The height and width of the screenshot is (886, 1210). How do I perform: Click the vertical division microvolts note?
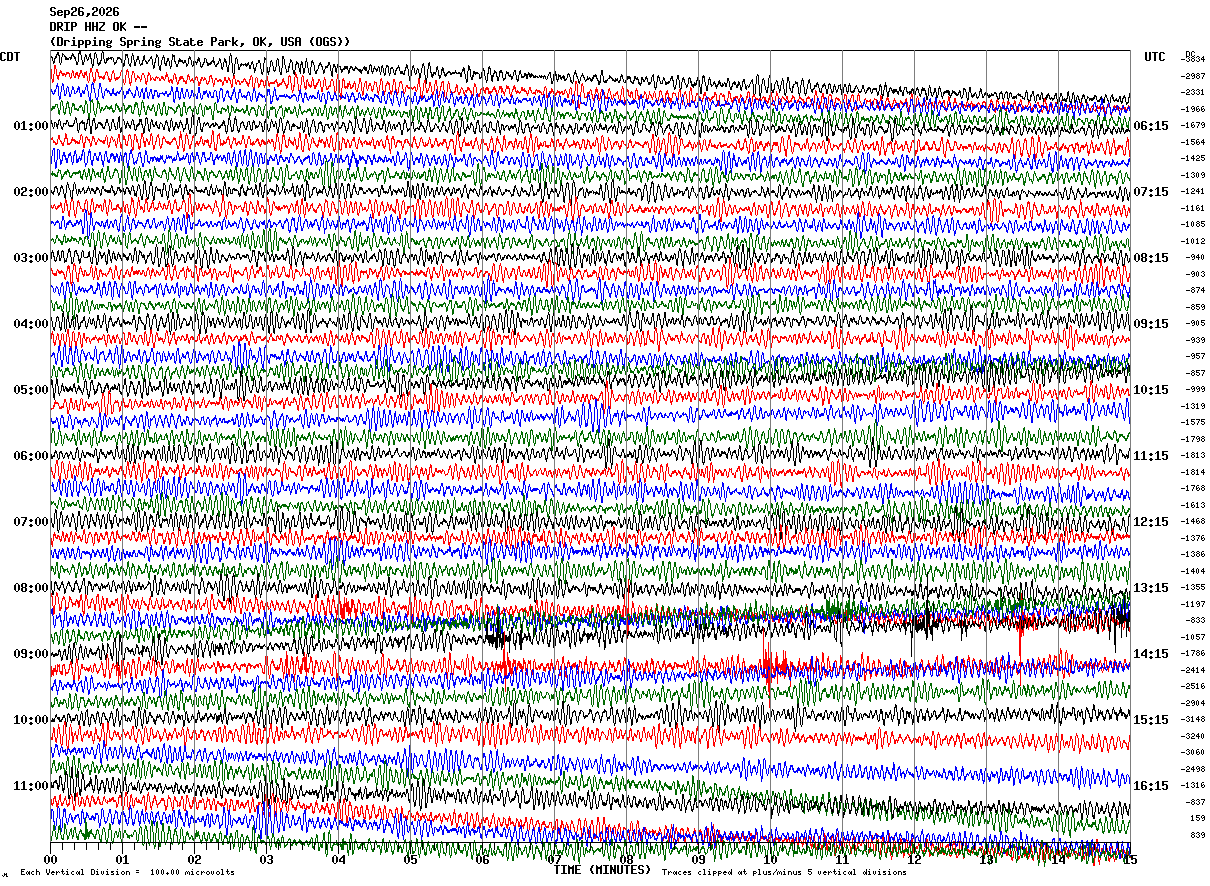(x=128, y=873)
